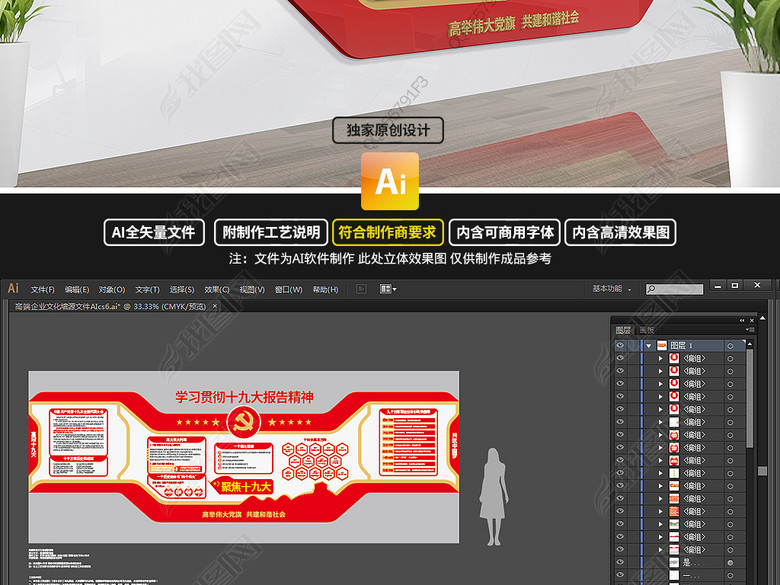Viewport: 780px width, 585px height.
Task: Click the 符合制作商要求 highlighted label
Action: click(x=388, y=232)
